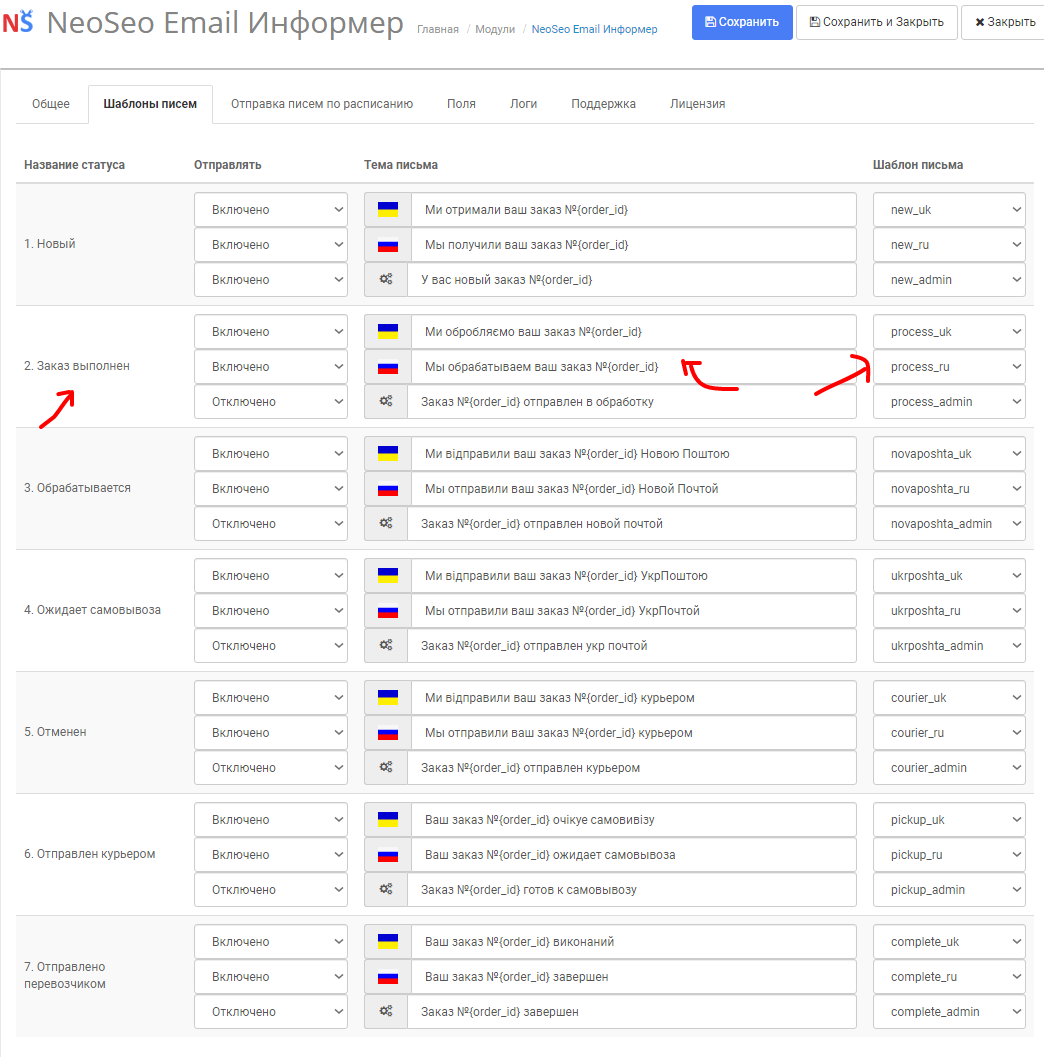
Task: Expand the pickup_uk template dropdown
Action: (x=949, y=820)
